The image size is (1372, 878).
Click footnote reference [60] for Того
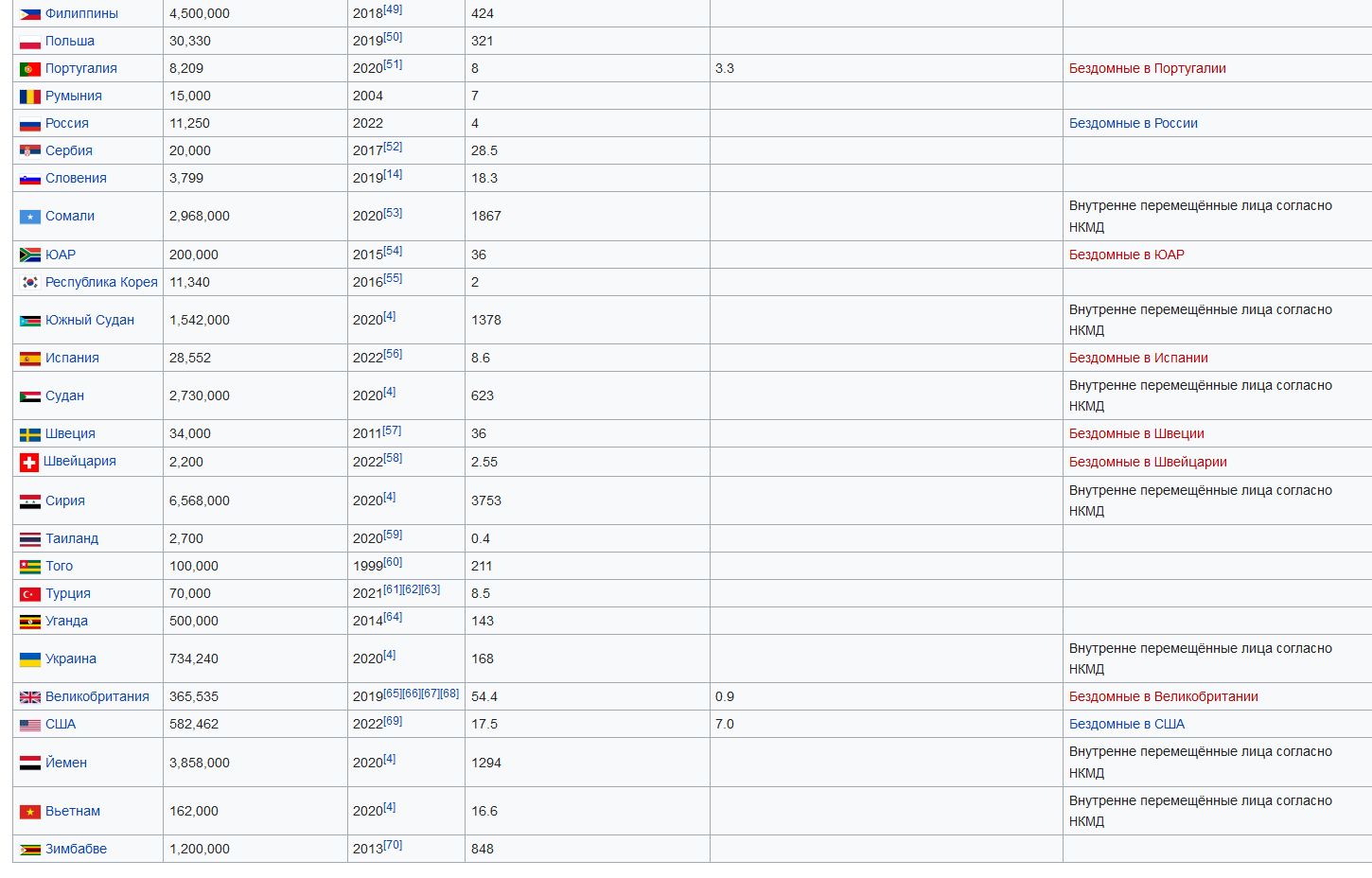click(393, 562)
